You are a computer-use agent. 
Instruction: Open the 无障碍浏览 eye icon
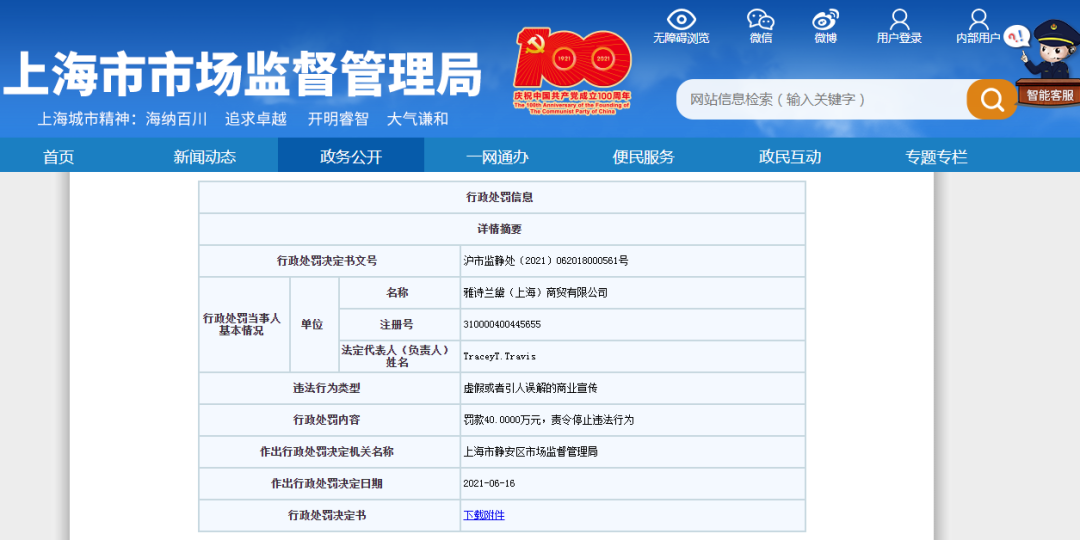[681, 19]
